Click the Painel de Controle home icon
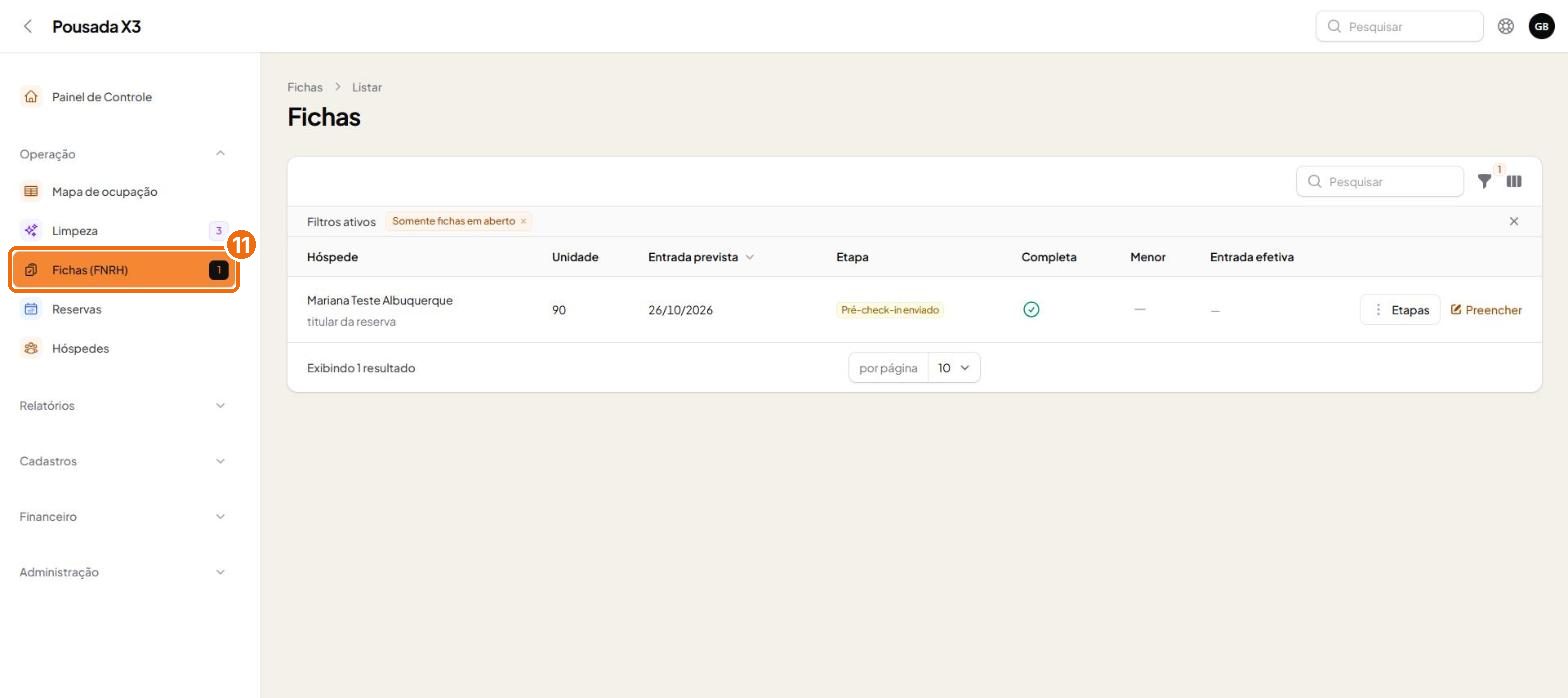Image resolution: width=1568 pixels, height=698 pixels. tap(31, 97)
